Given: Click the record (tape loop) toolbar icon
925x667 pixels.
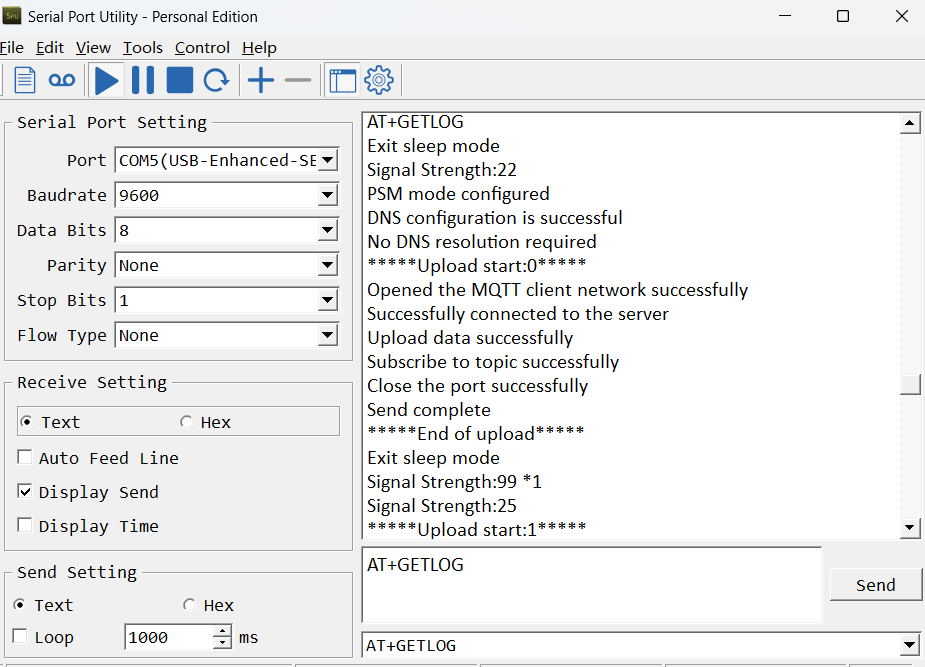Looking at the screenshot, I should coord(61,80).
